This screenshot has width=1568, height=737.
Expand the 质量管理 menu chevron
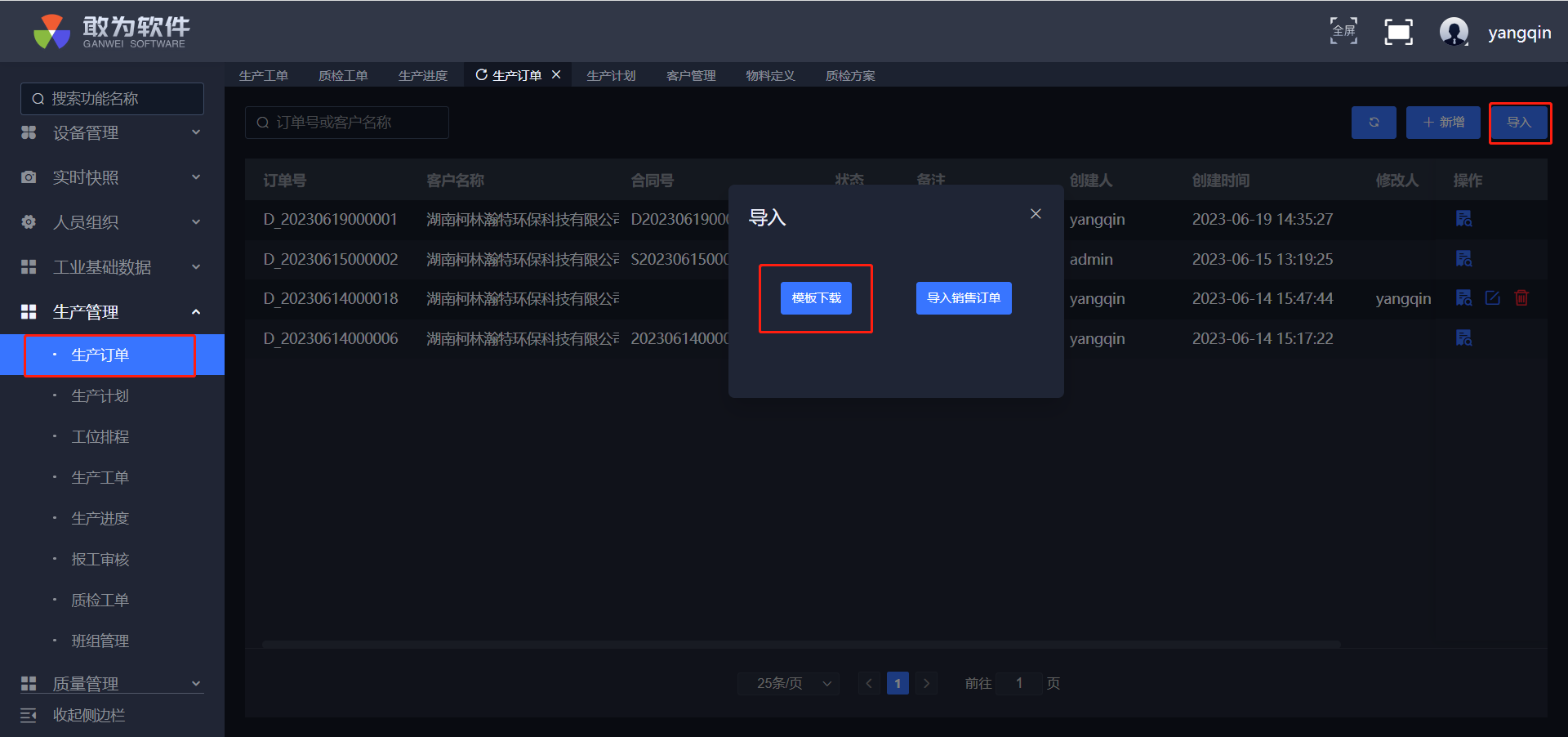tap(196, 683)
